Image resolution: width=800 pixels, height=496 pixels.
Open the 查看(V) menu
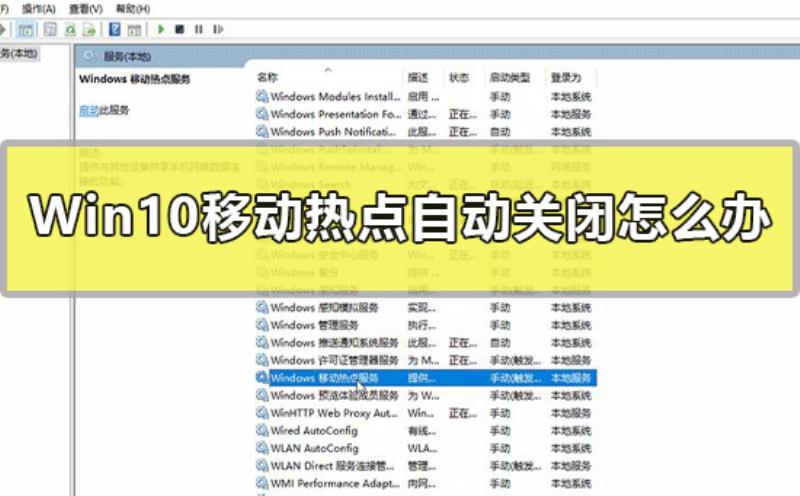click(86, 9)
